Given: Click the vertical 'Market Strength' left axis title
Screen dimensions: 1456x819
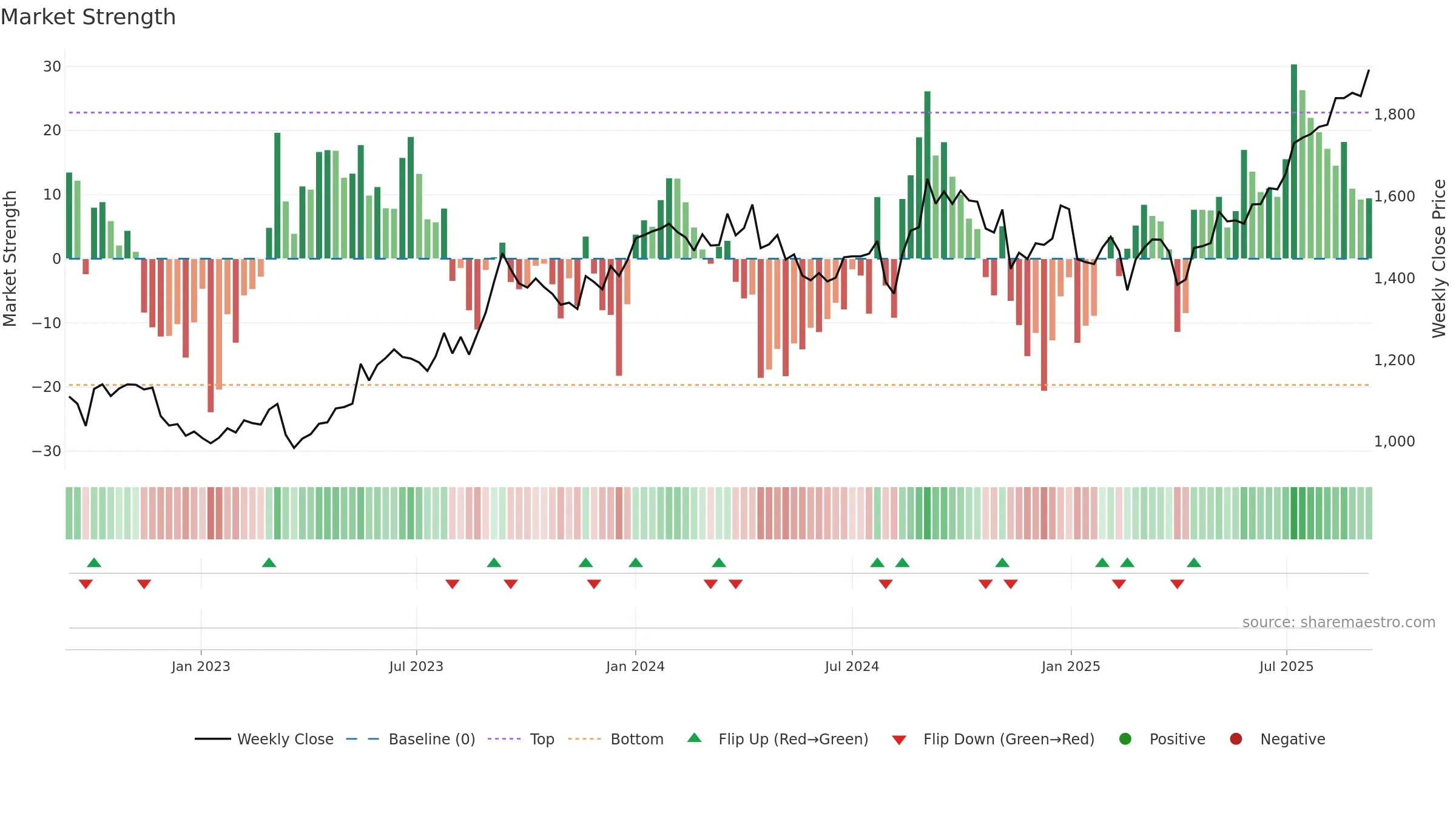Looking at the screenshot, I should coord(10,258).
